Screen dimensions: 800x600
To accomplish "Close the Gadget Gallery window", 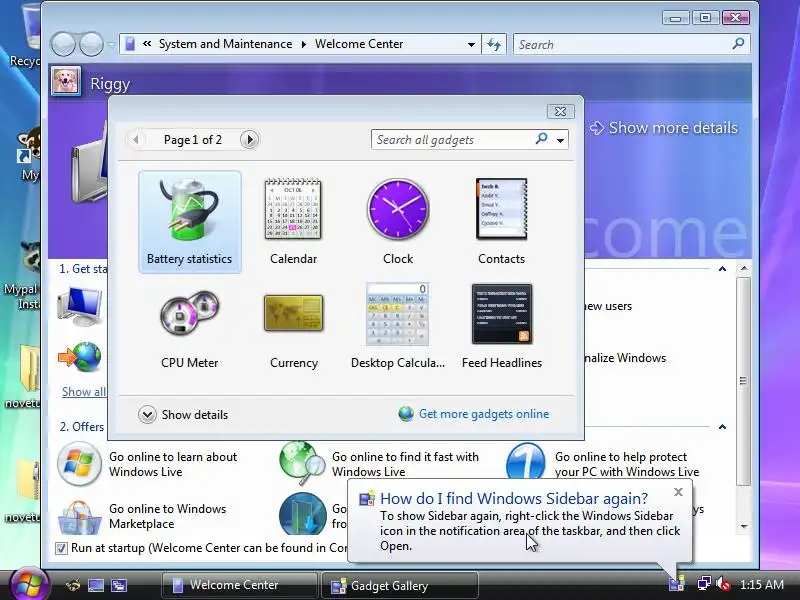I will pyautogui.click(x=560, y=111).
